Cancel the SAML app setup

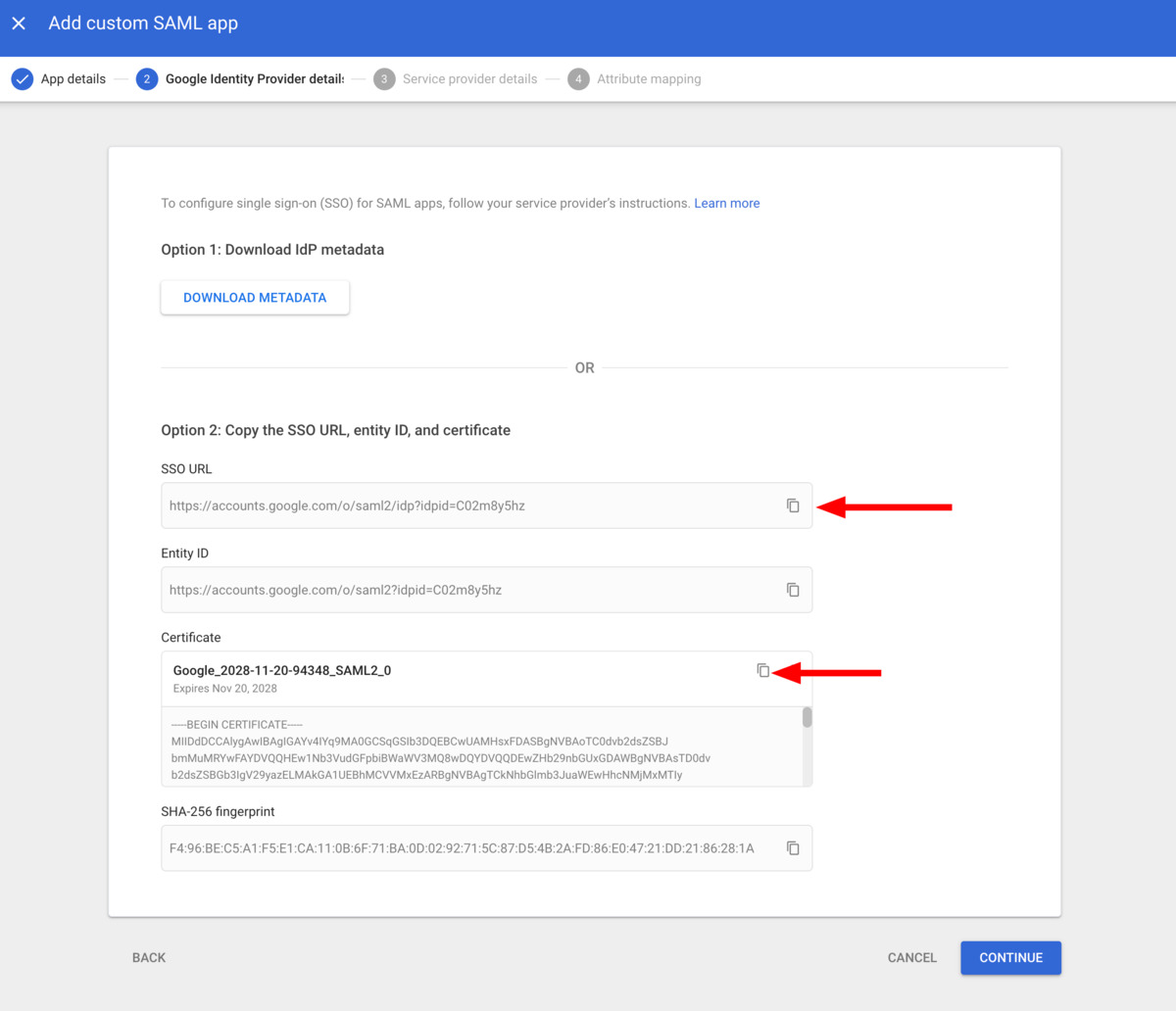click(x=911, y=958)
